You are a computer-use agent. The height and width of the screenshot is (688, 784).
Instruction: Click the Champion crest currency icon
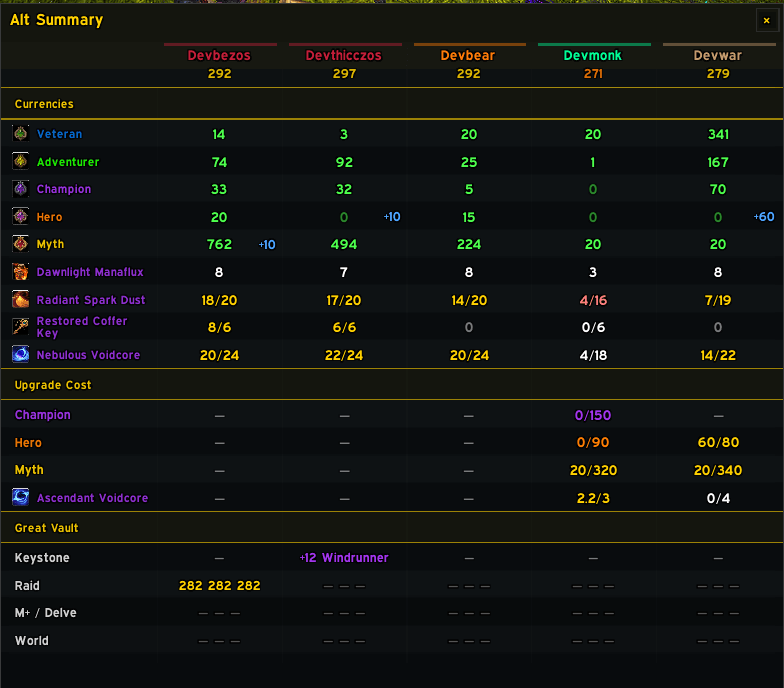click(x=20, y=188)
